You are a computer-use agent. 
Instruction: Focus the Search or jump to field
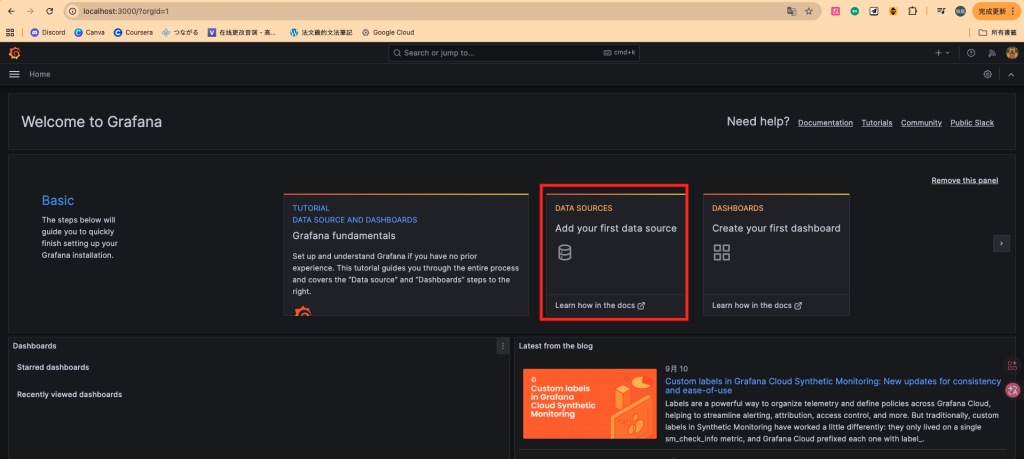click(513, 53)
